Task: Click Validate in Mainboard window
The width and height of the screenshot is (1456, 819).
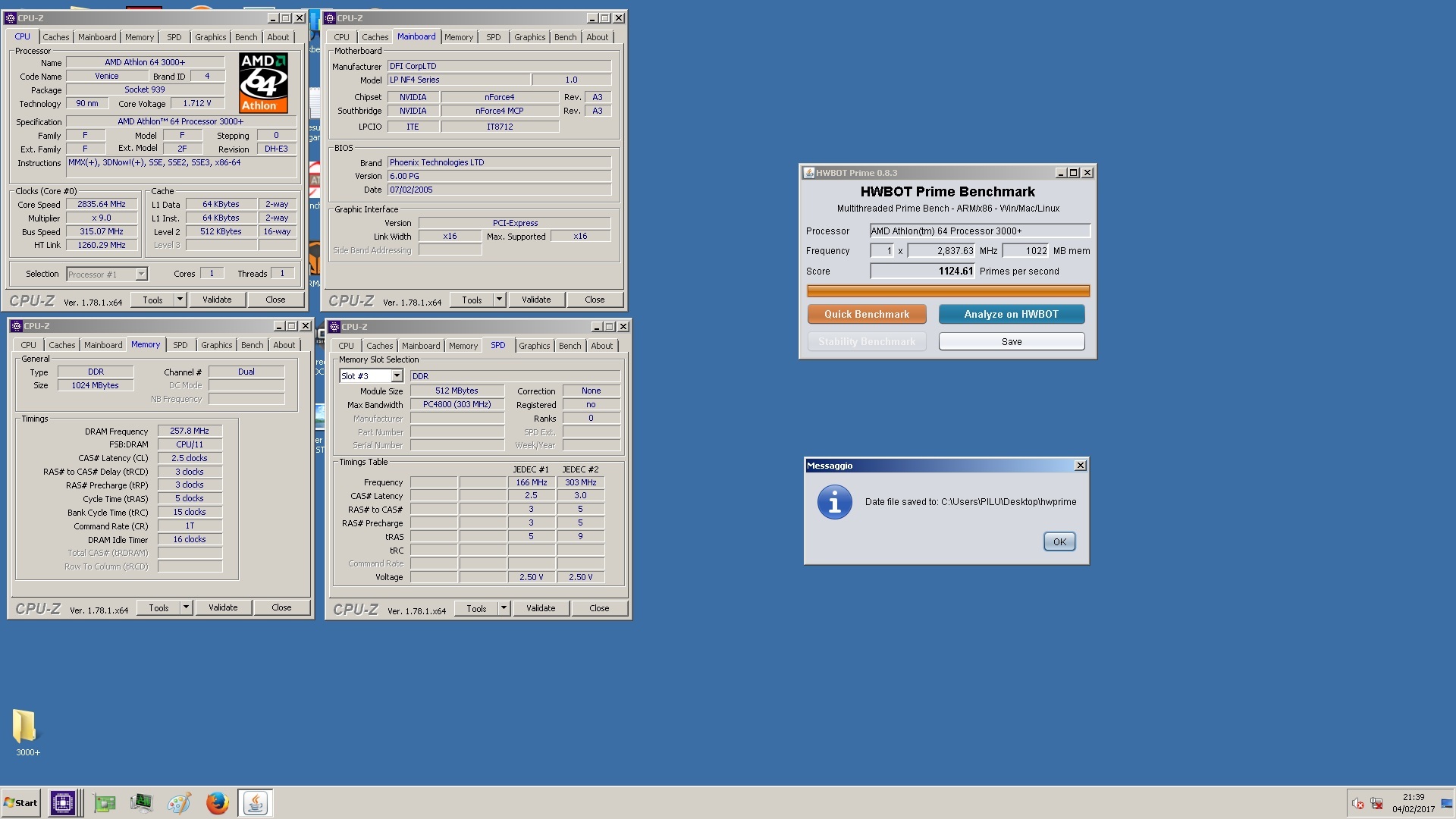Action: point(536,300)
